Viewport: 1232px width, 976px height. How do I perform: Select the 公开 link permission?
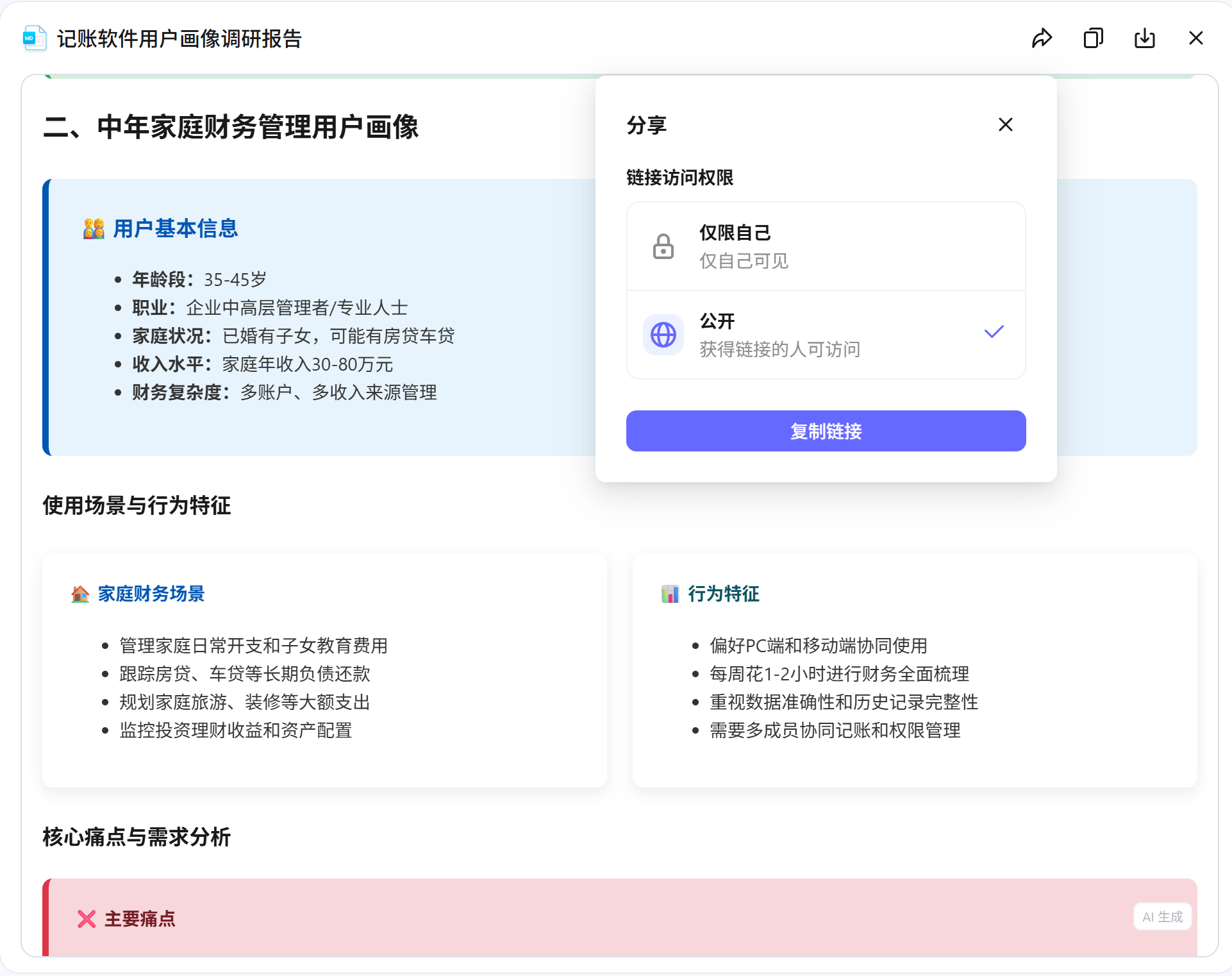pyautogui.click(x=826, y=334)
